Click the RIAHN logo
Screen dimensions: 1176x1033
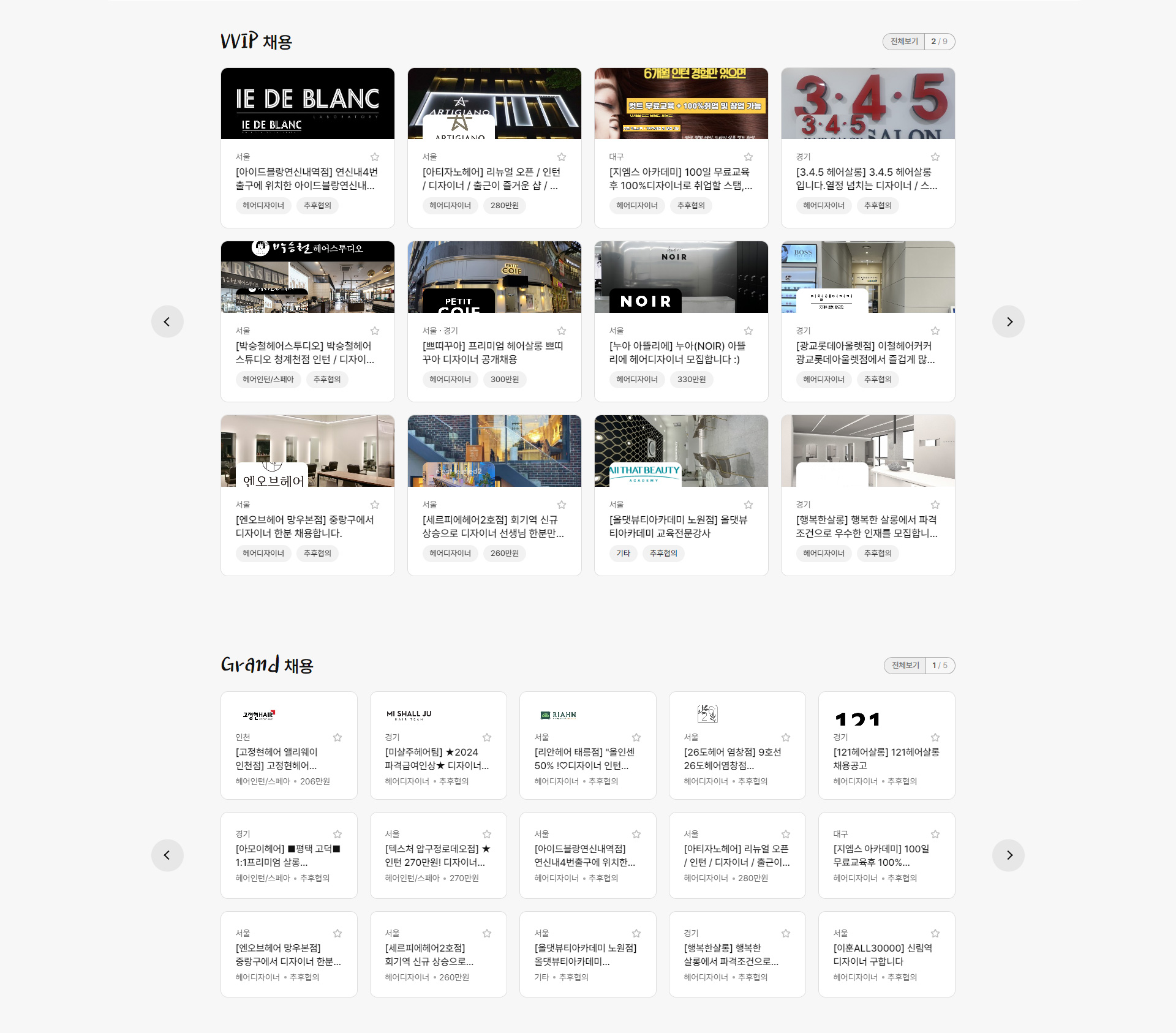(x=558, y=715)
